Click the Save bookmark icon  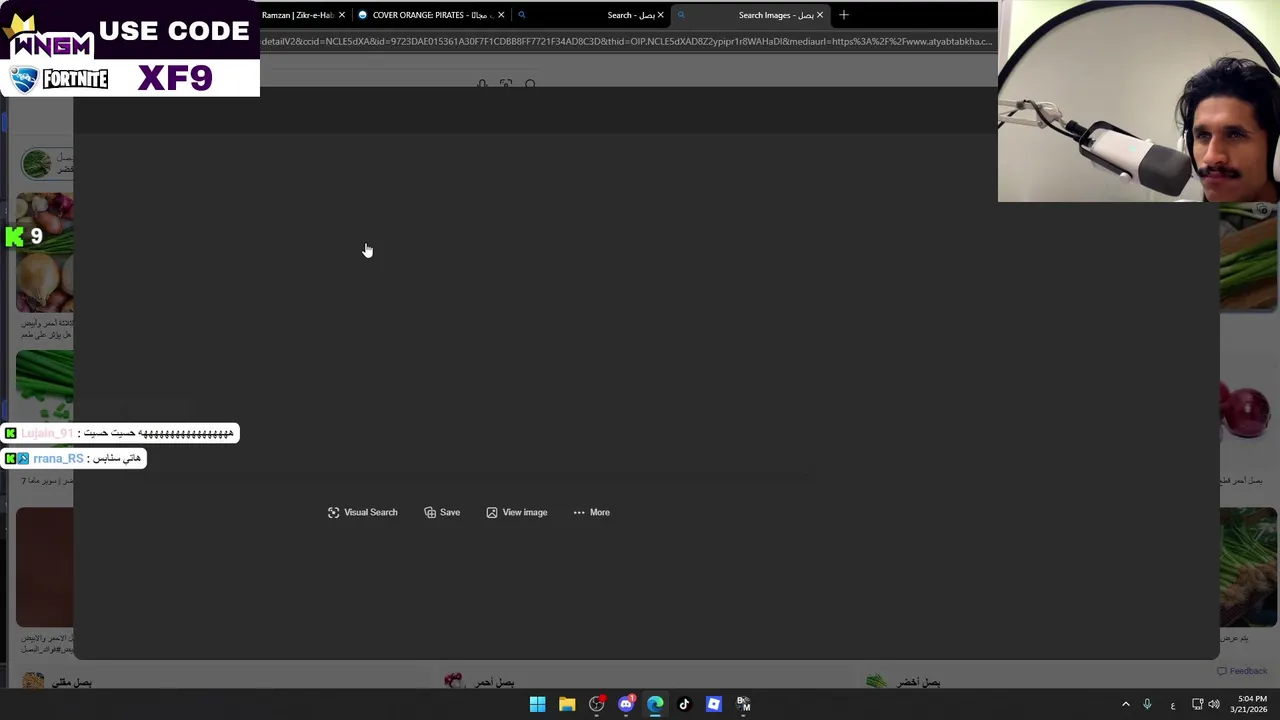(430, 512)
